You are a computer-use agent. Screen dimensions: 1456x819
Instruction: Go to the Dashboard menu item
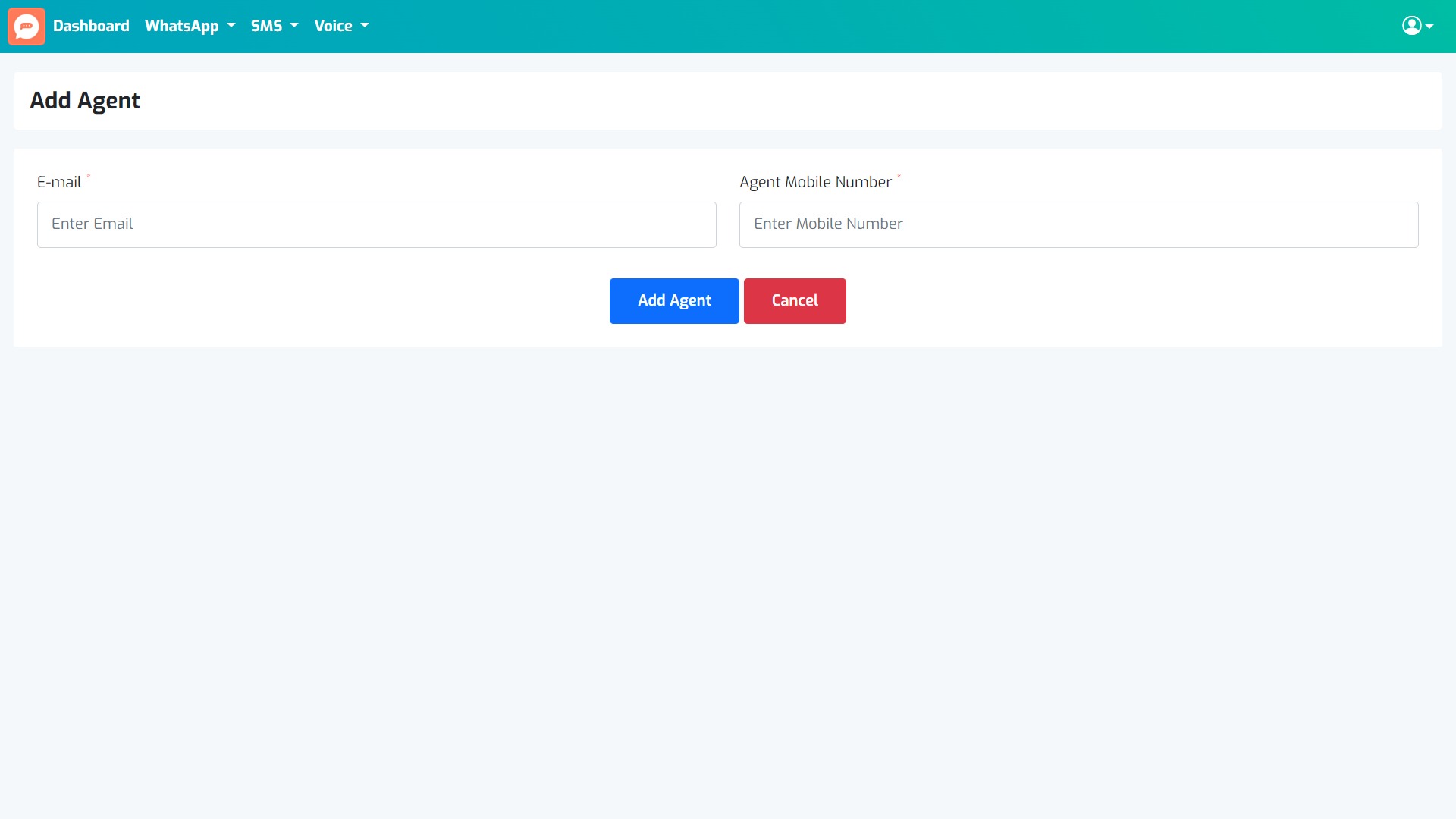(x=91, y=26)
